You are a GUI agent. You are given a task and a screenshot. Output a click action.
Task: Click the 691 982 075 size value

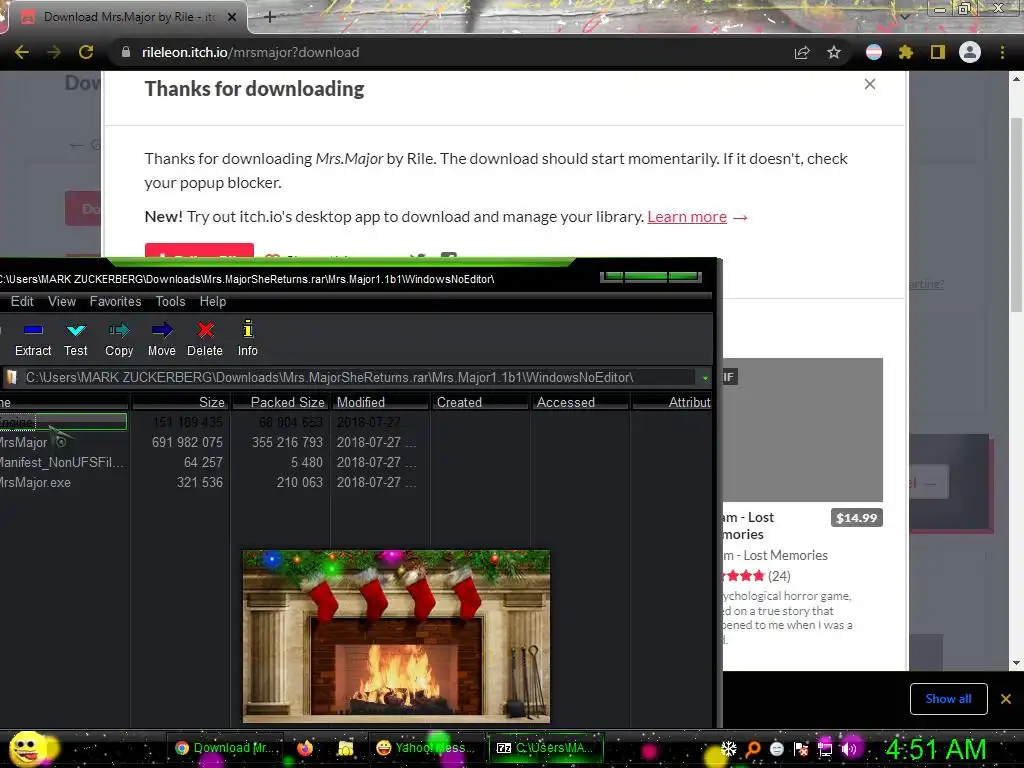click(187, 442)
